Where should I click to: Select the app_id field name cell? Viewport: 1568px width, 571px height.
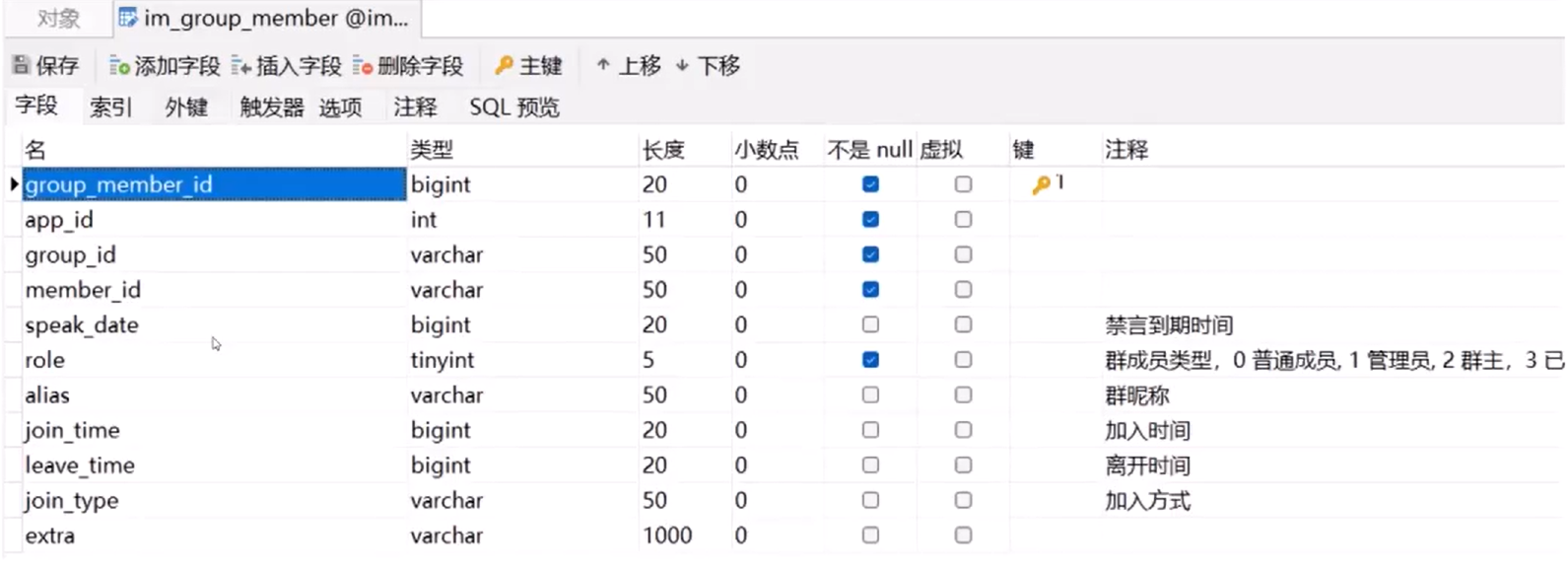point(214,220)
